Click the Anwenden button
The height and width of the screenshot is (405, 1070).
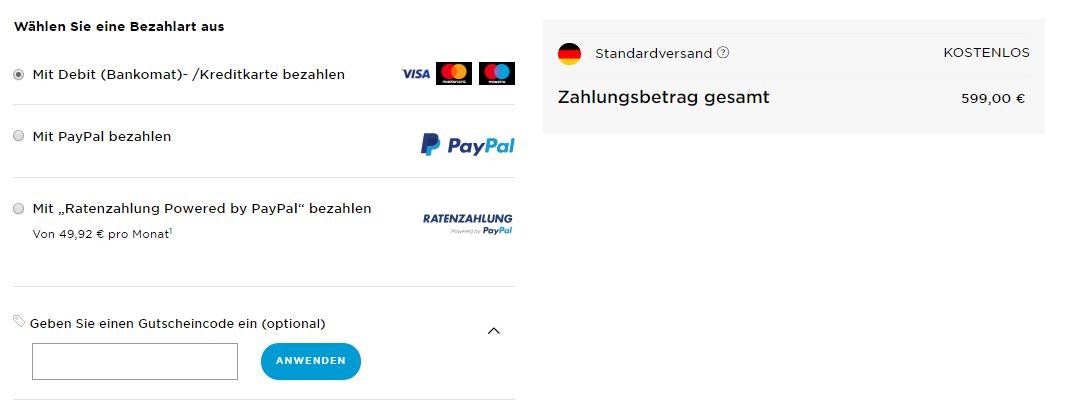[310, 361]
